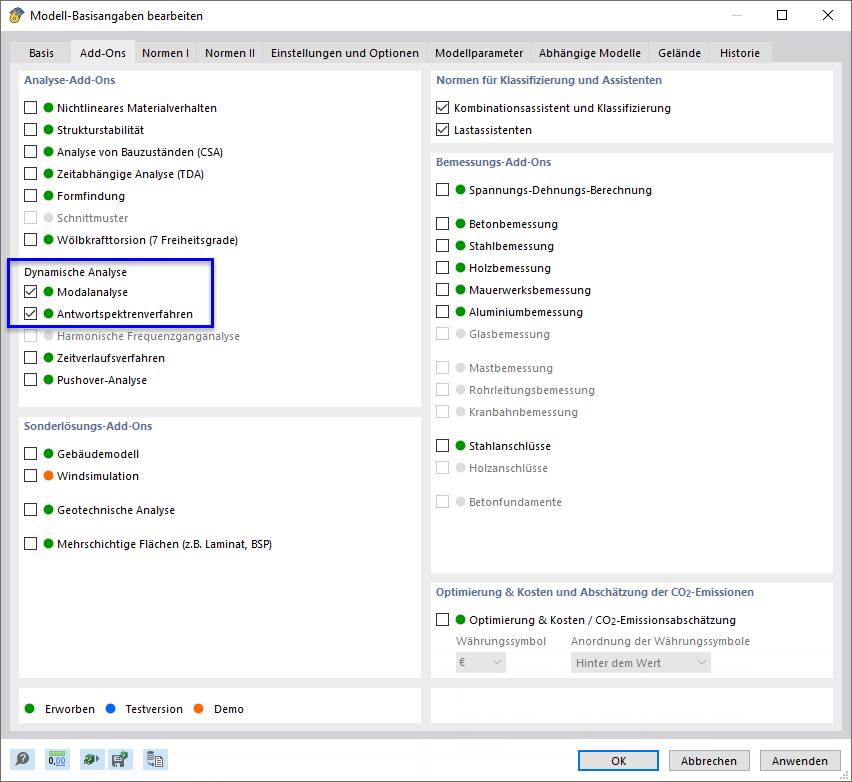Check Windsimulation checkbox
The height and width of the screenshot is (782, 852).
[x=30, y=476]
